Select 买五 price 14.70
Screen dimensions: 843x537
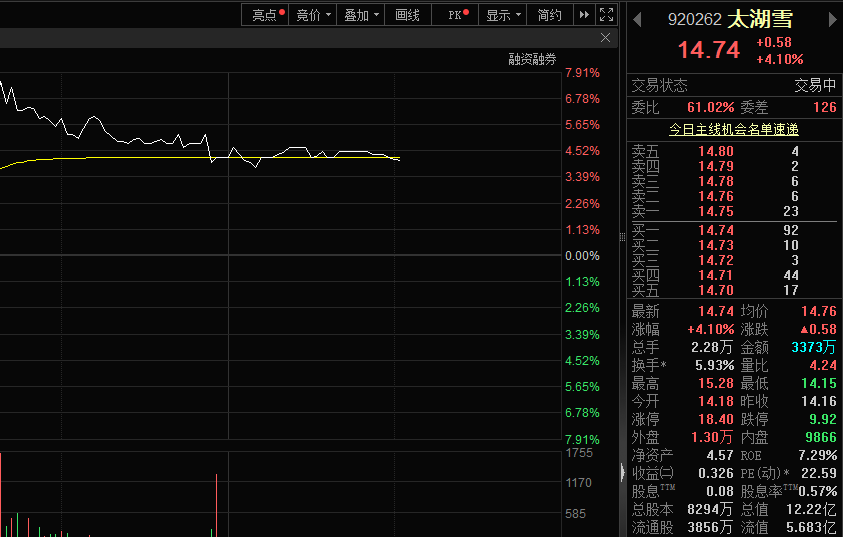(x=716, y=291)
